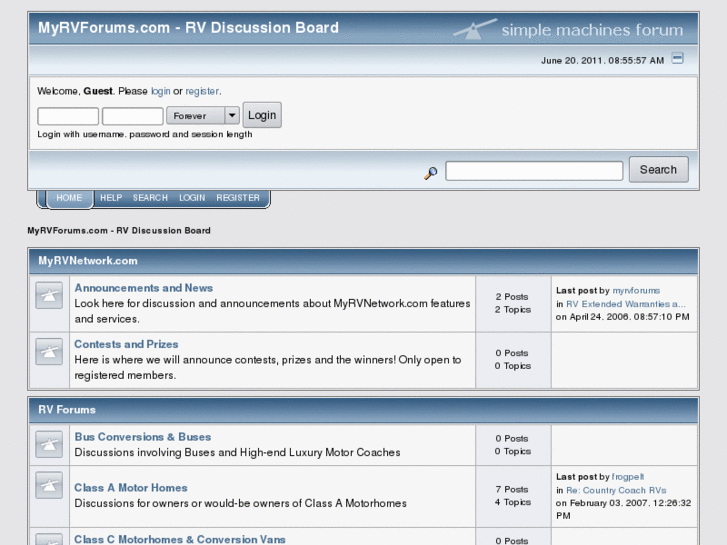This screenshot has height=545, width=727.
Task: Open the RV Extended Warranties last post
Action: pyautogui.click(x=625, y=304)
